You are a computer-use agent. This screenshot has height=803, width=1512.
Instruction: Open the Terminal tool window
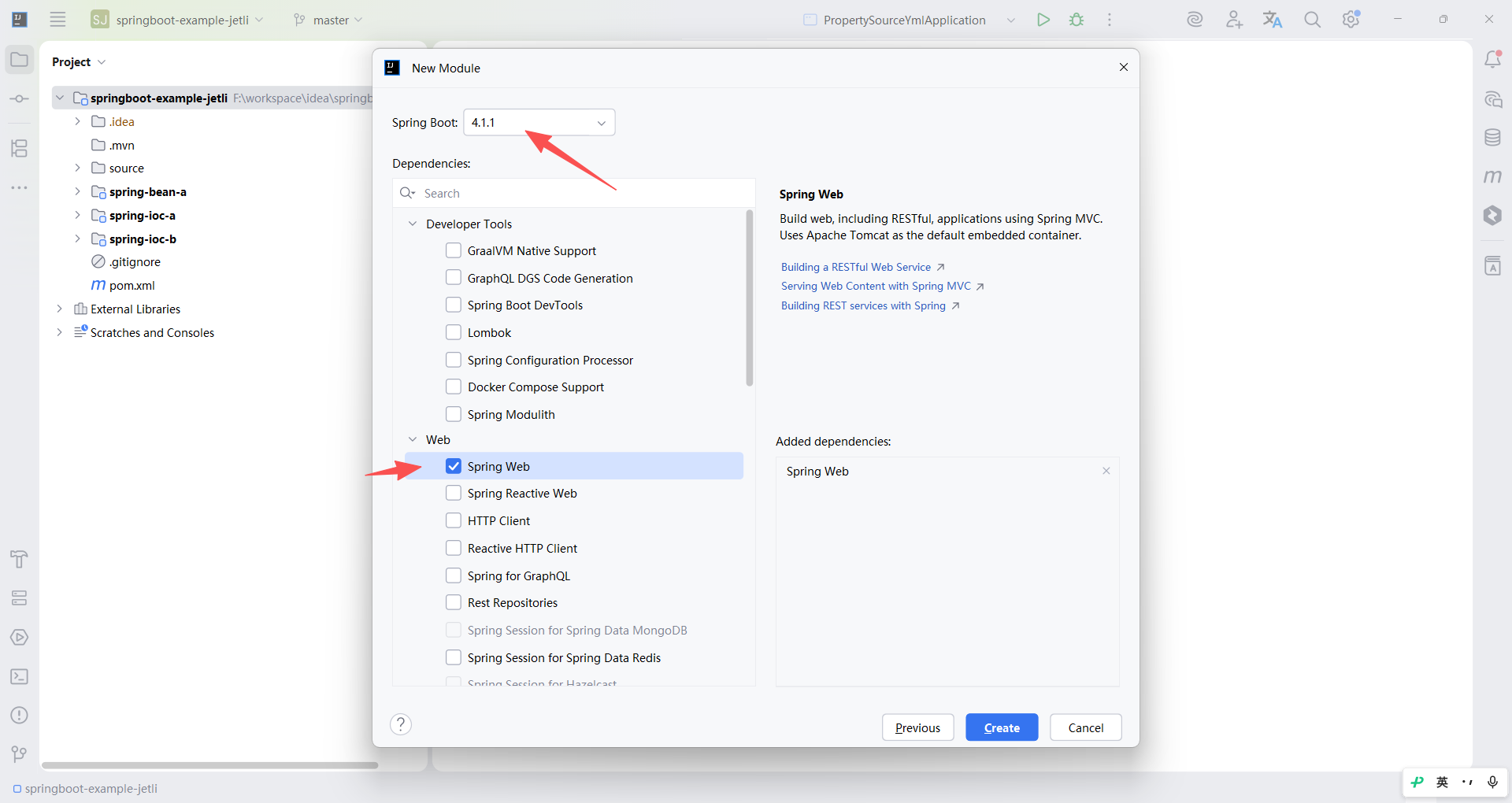pos(20,676)
